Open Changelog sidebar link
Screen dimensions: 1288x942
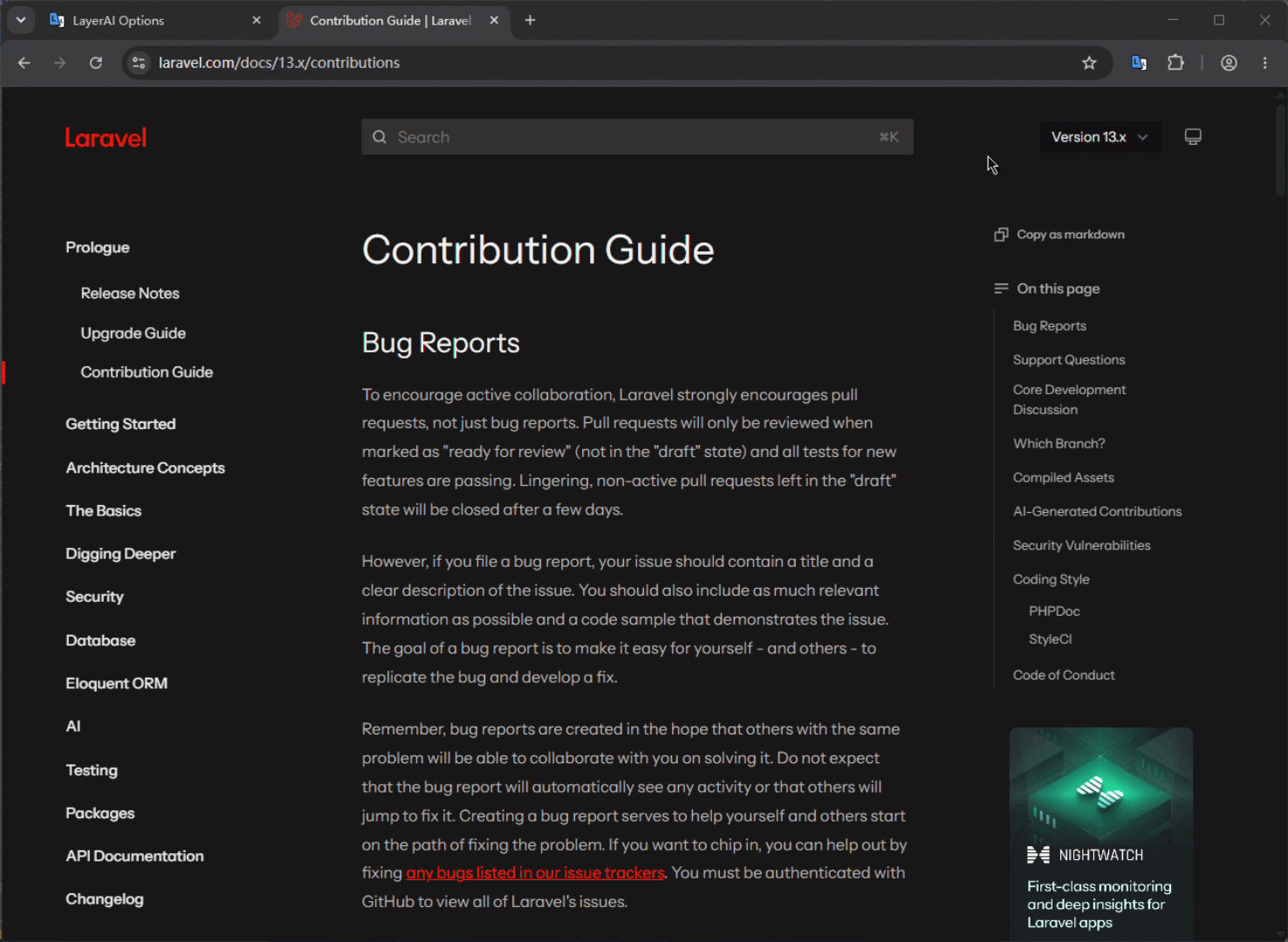tap(104, 899)
